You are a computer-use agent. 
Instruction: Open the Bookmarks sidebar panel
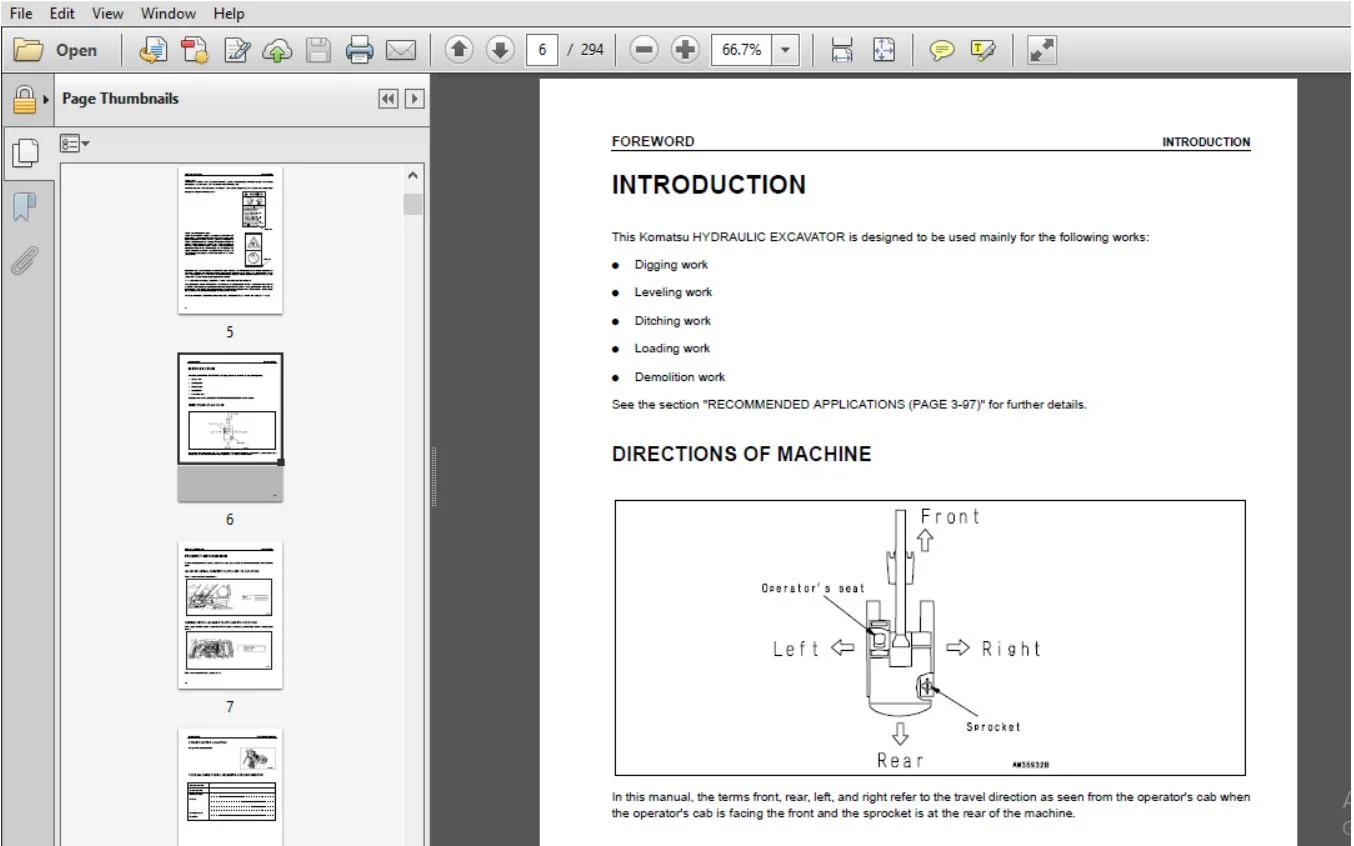click(x=24, y=207)
